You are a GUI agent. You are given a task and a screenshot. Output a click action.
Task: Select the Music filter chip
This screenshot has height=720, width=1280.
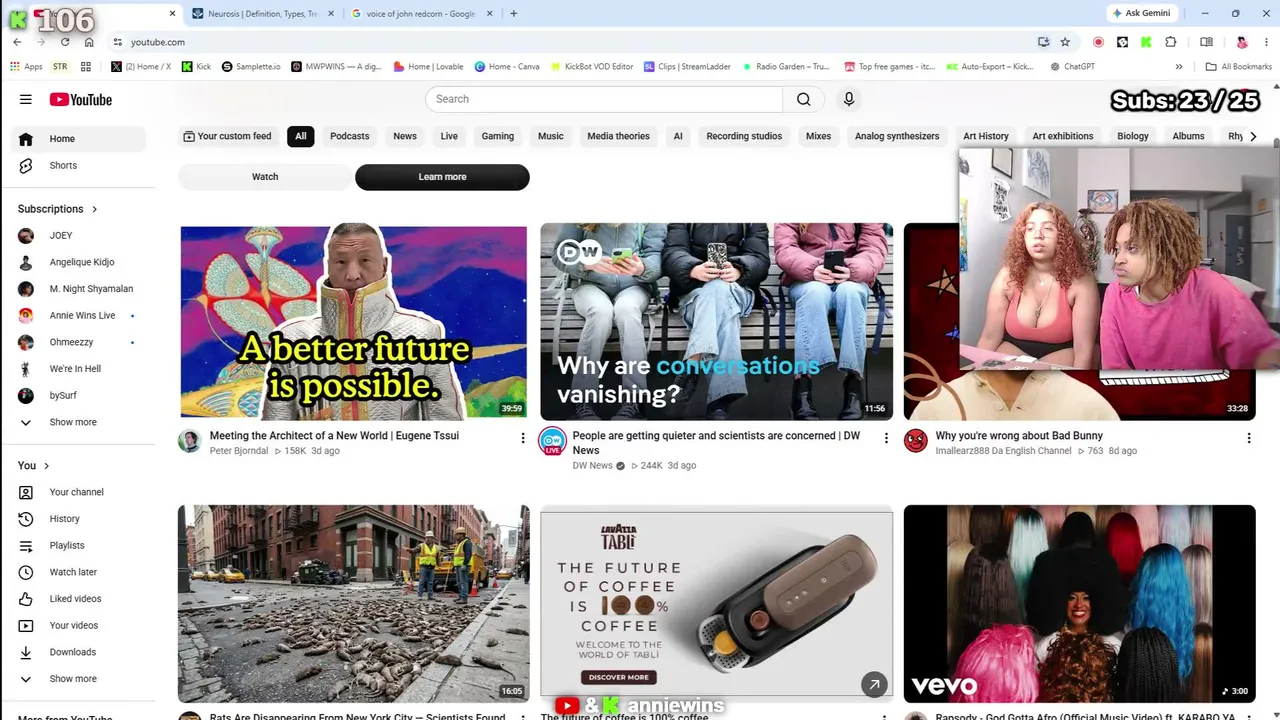pyautogui.click(x=551, y=136)
